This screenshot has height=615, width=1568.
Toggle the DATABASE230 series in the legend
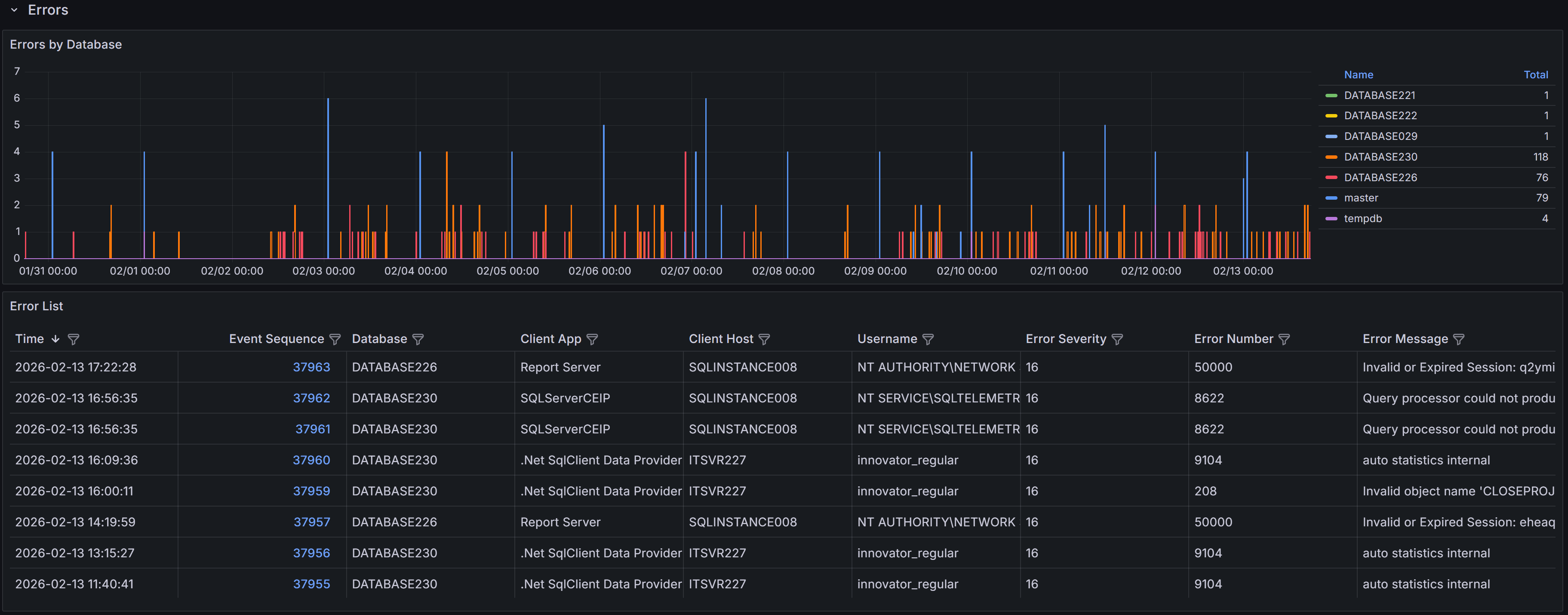1380,157
